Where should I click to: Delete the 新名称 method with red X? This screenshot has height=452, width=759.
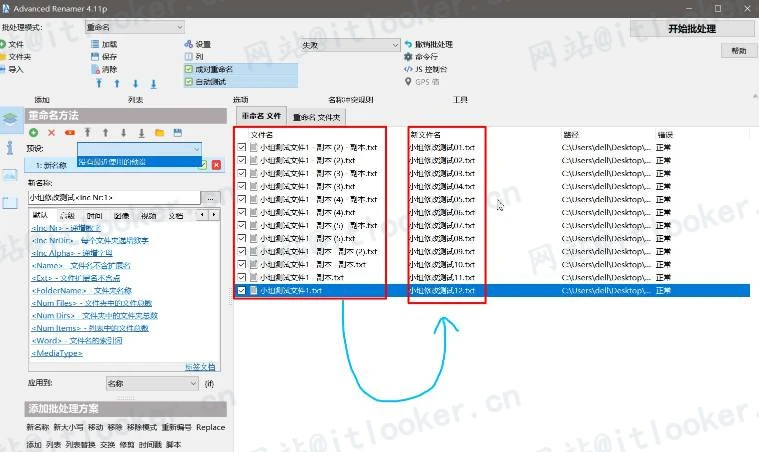pyautogui.click(x=216, y=165)
